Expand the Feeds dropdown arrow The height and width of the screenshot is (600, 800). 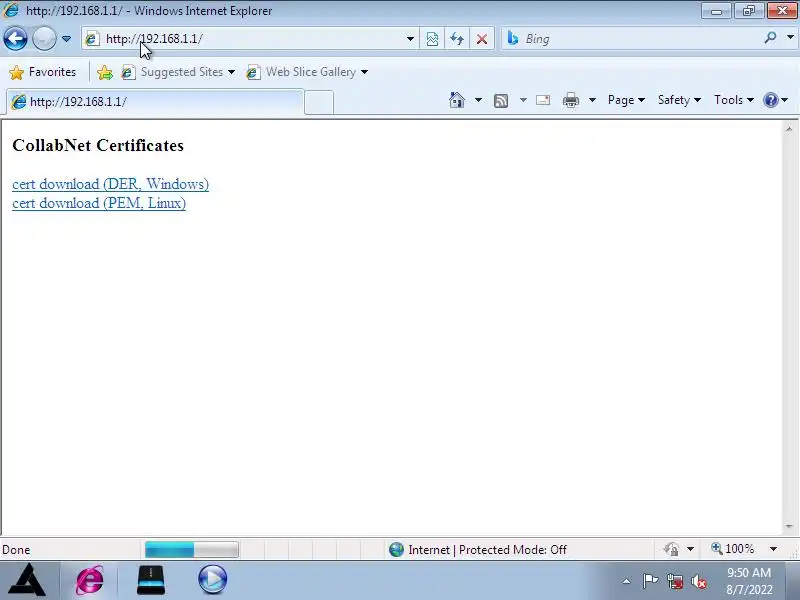click(x=523, y=100)
